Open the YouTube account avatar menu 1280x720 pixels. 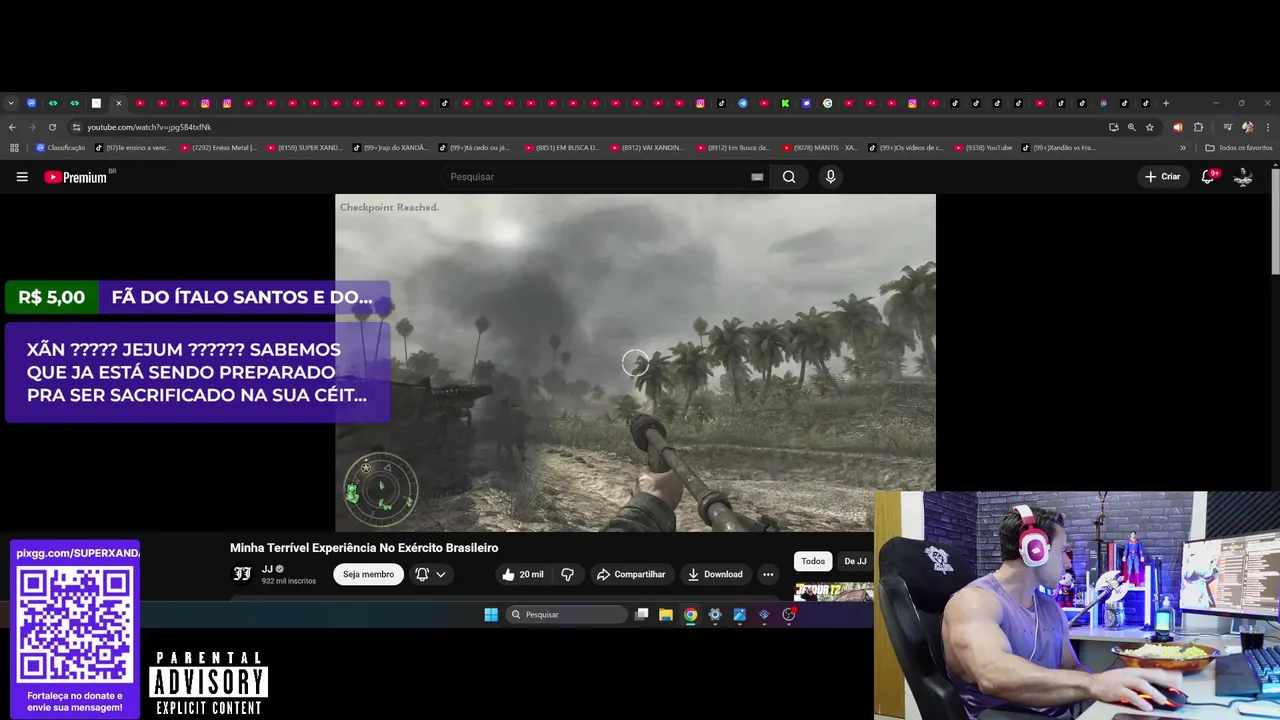1243,177
